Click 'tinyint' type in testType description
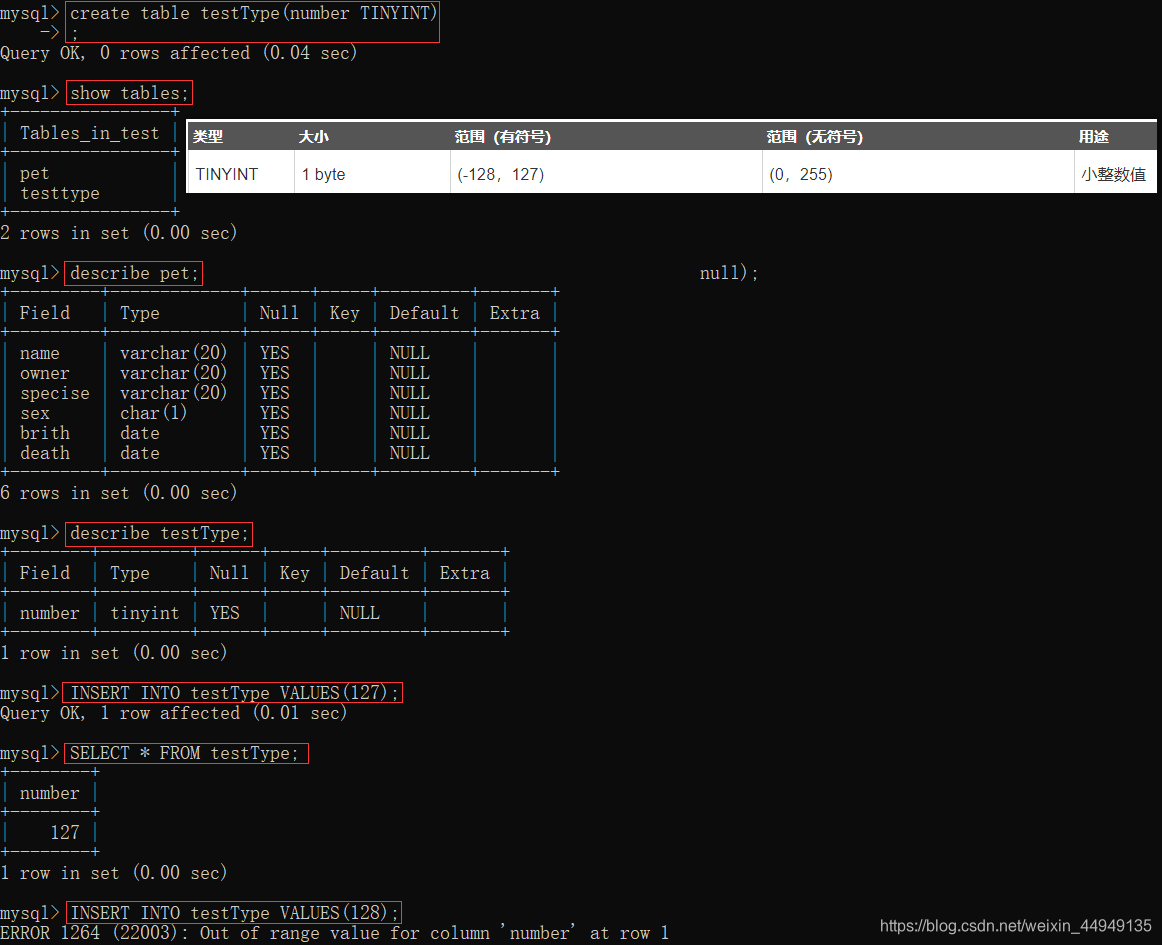The height and width of the screenshot is (945, 1162). [x=145, y=613]
